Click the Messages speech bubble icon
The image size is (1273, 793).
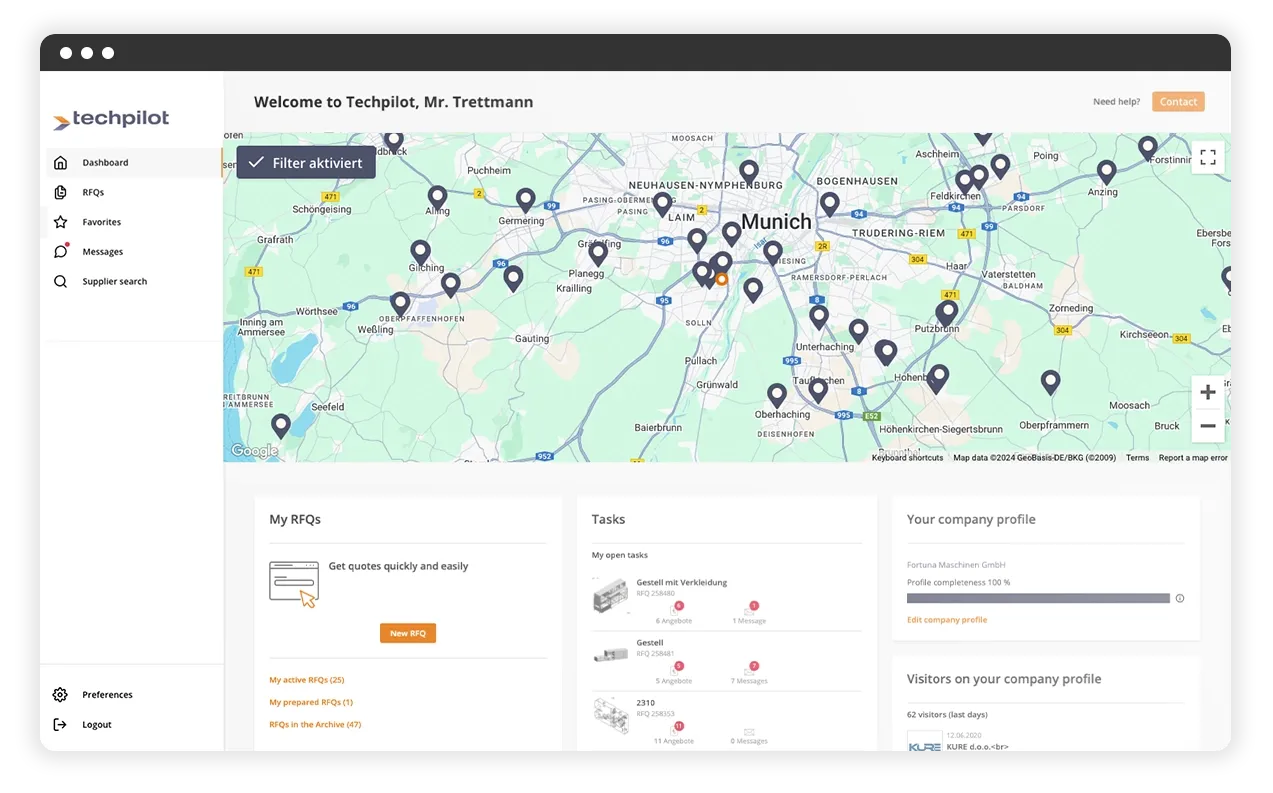tap(61, 251)
